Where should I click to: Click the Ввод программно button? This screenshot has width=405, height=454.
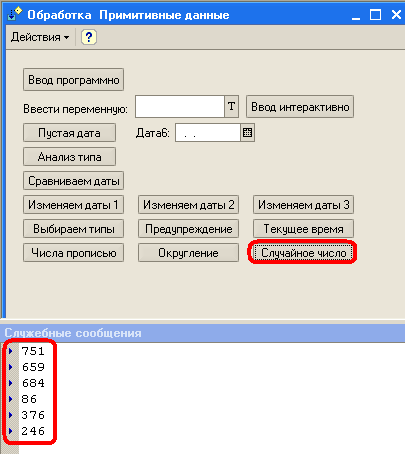(73, 80)
